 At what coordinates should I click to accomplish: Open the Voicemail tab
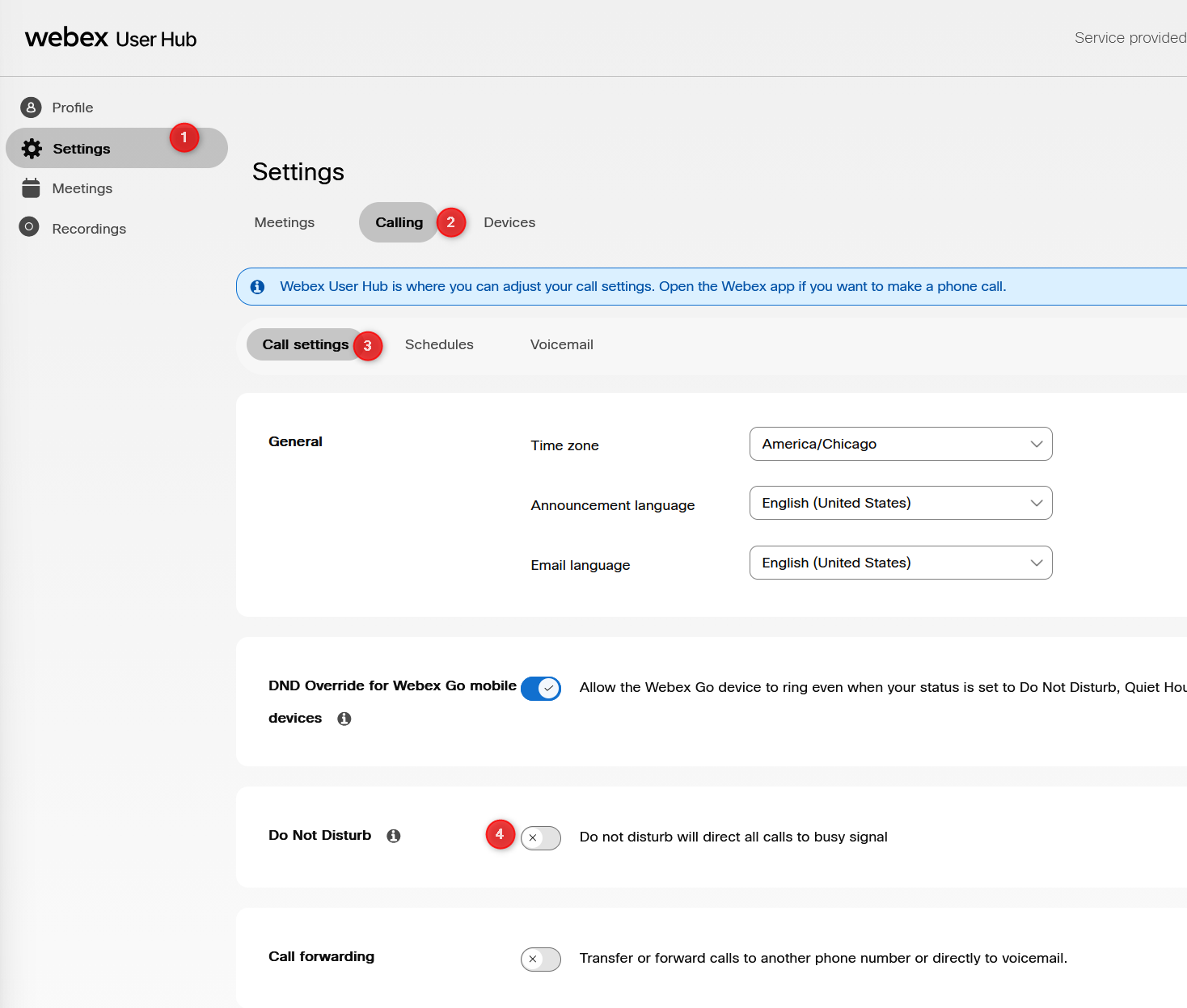click(x=561, y=344)
